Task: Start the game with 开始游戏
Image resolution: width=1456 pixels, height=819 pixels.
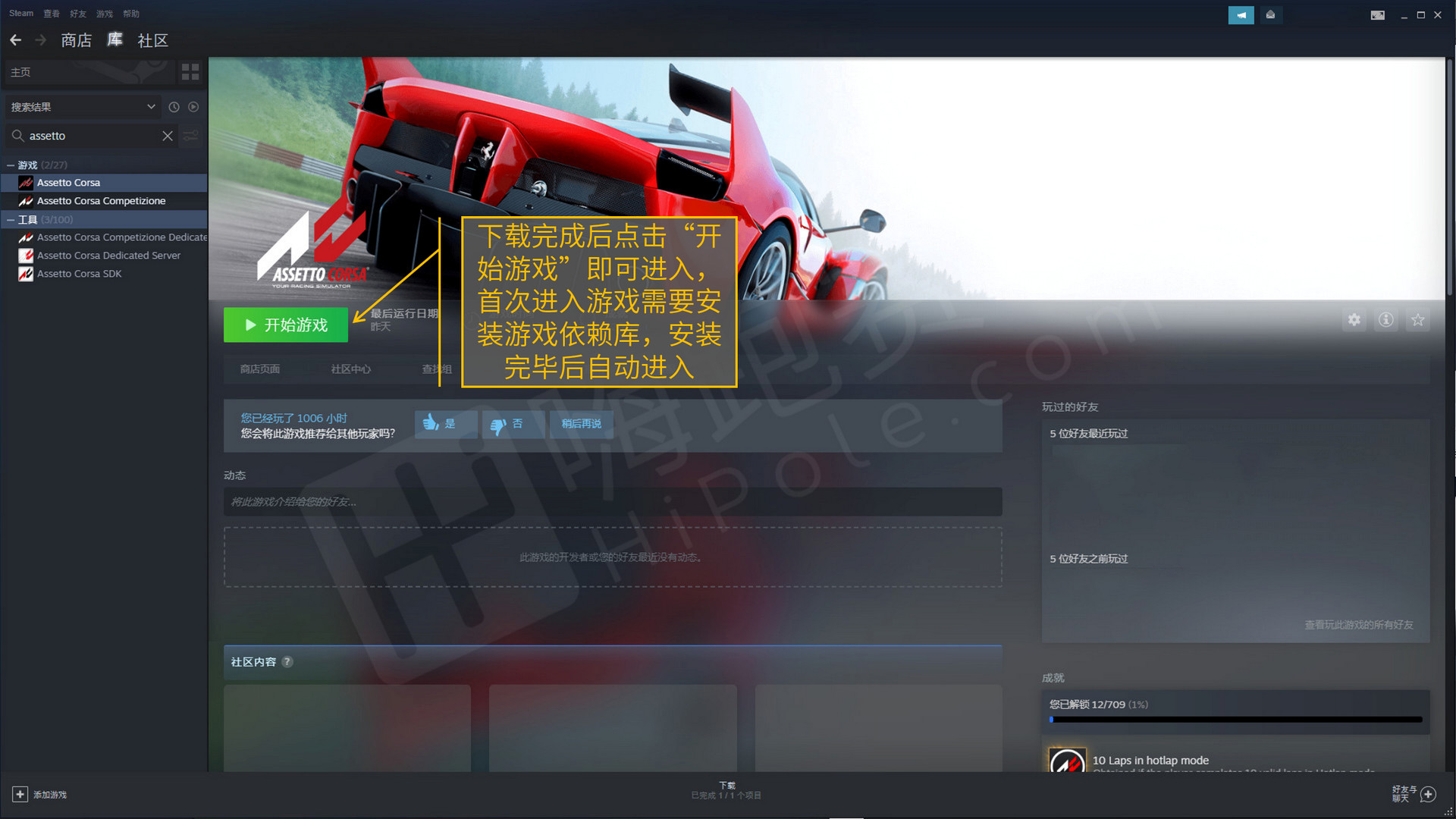Action: click(x=286, y=325)
